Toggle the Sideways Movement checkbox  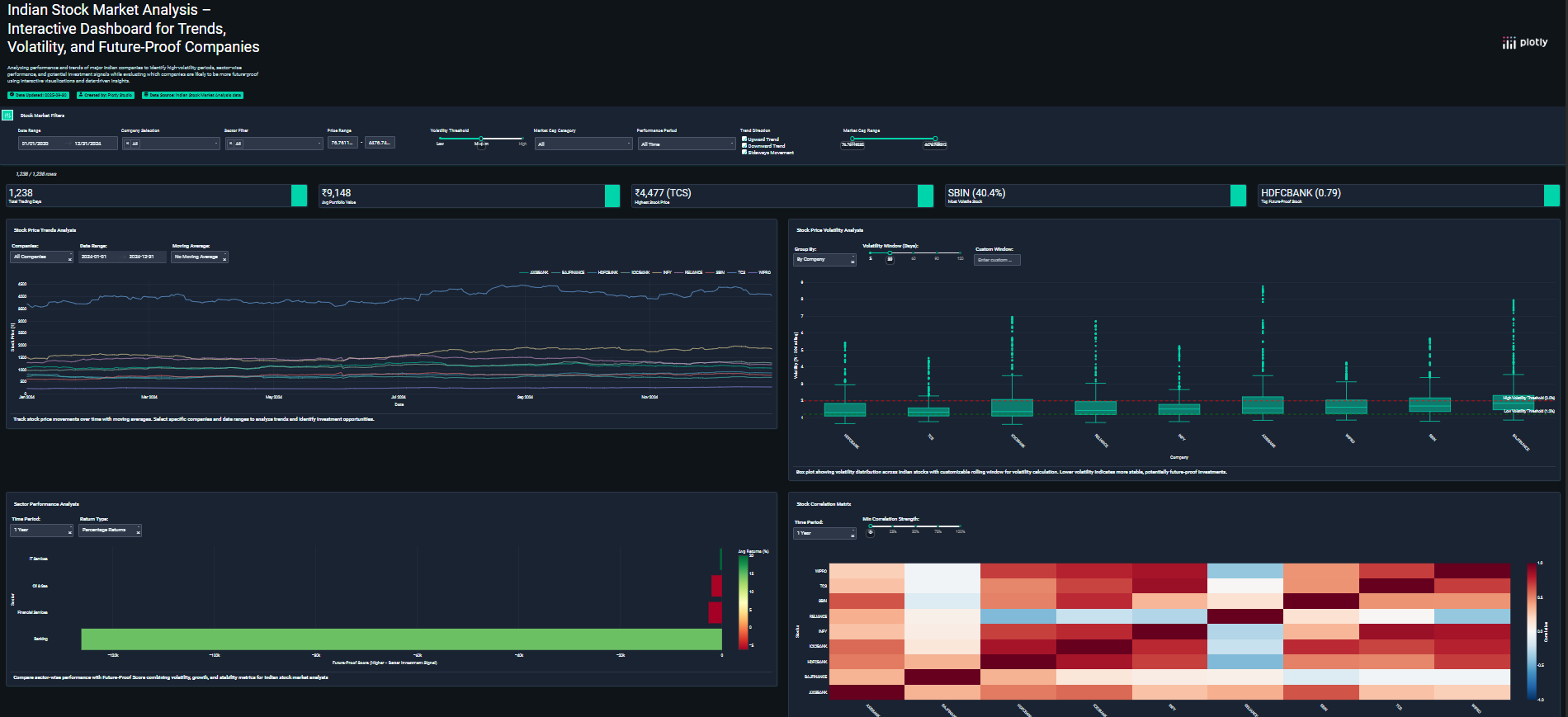pyautogui.click(x=744, y=152)
